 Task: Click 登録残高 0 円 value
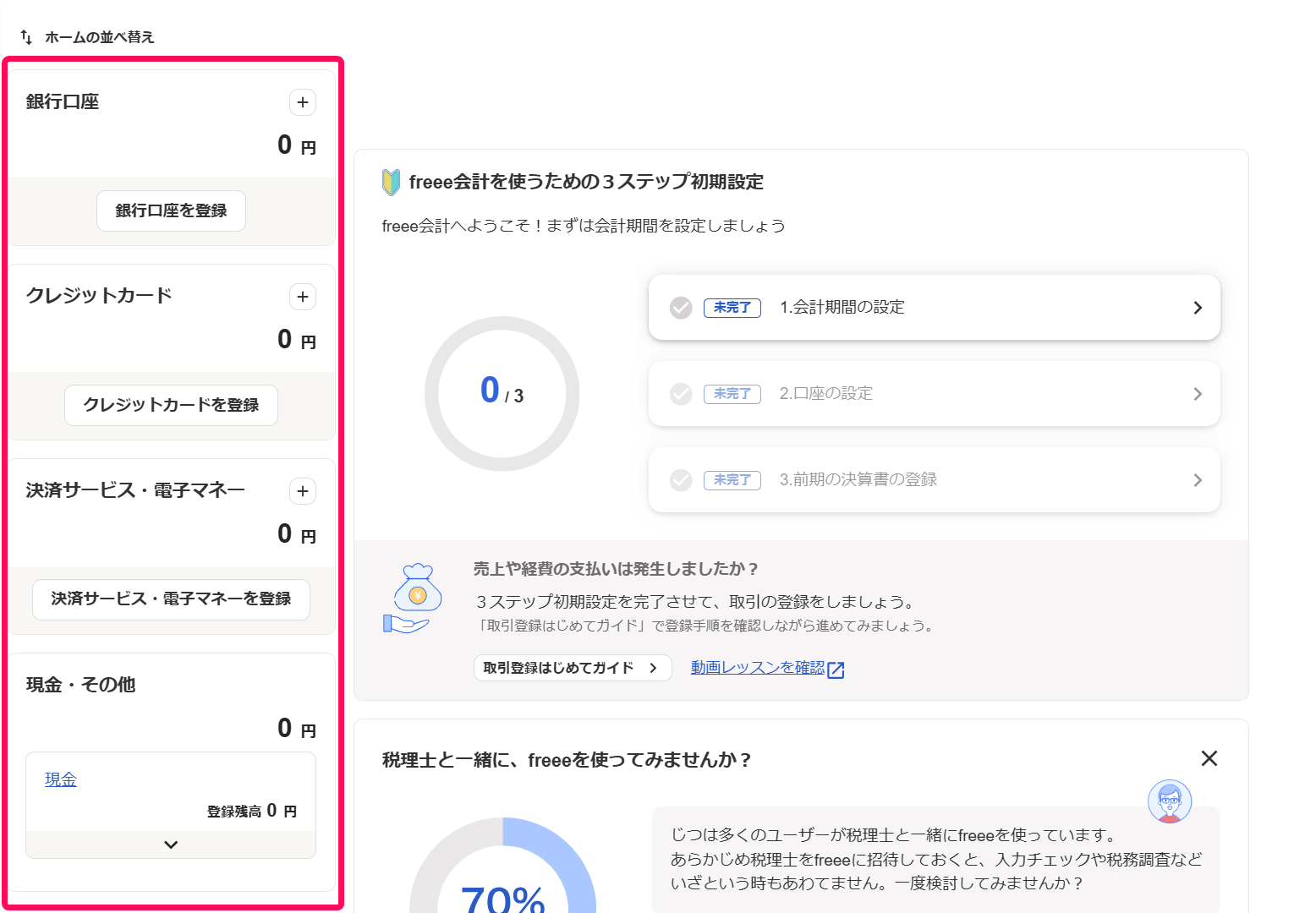(252, 811)
